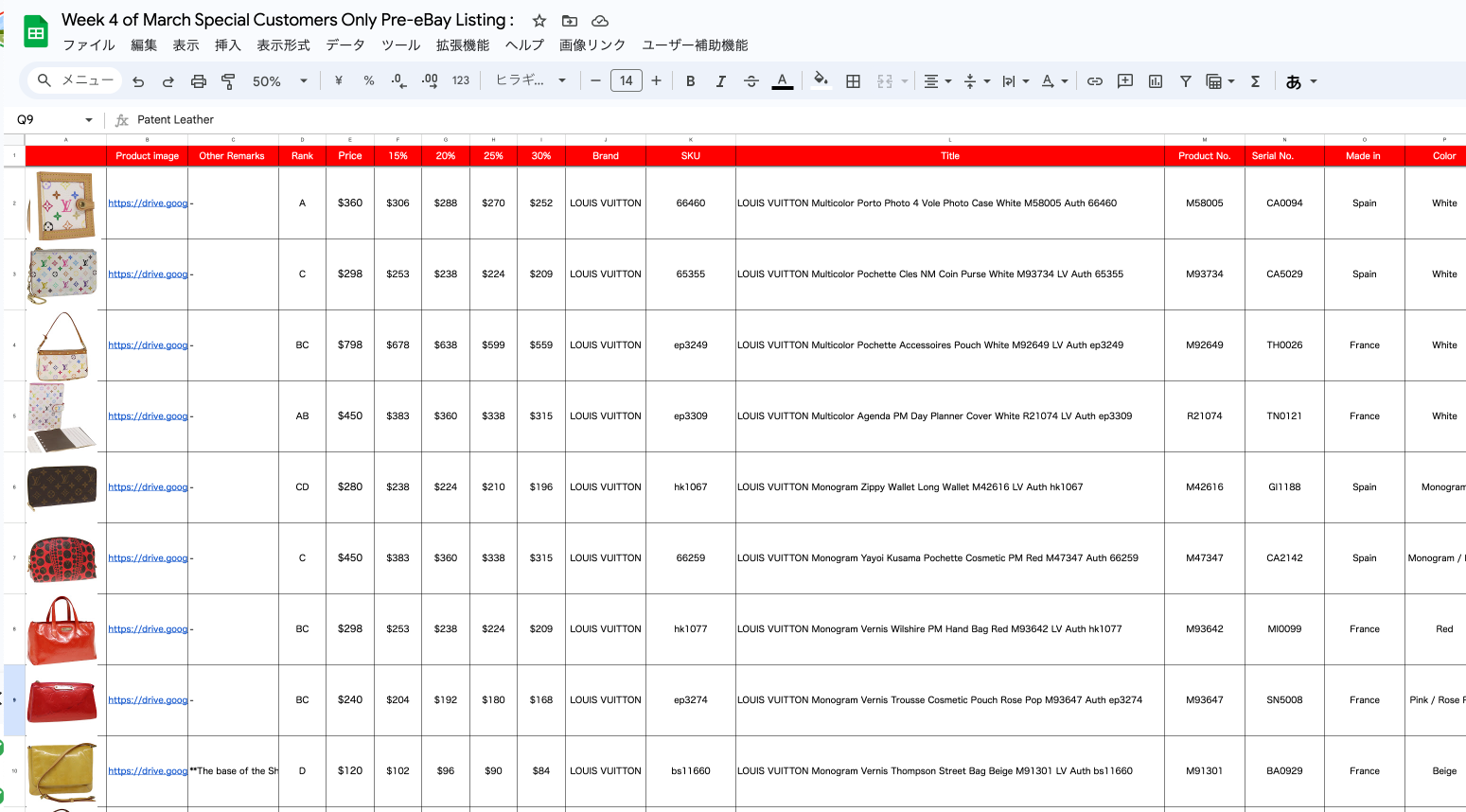The height and width of the screenshot is (812, 1466).
Task: Click the paint format roller icon
Action: tap(228, 81)
